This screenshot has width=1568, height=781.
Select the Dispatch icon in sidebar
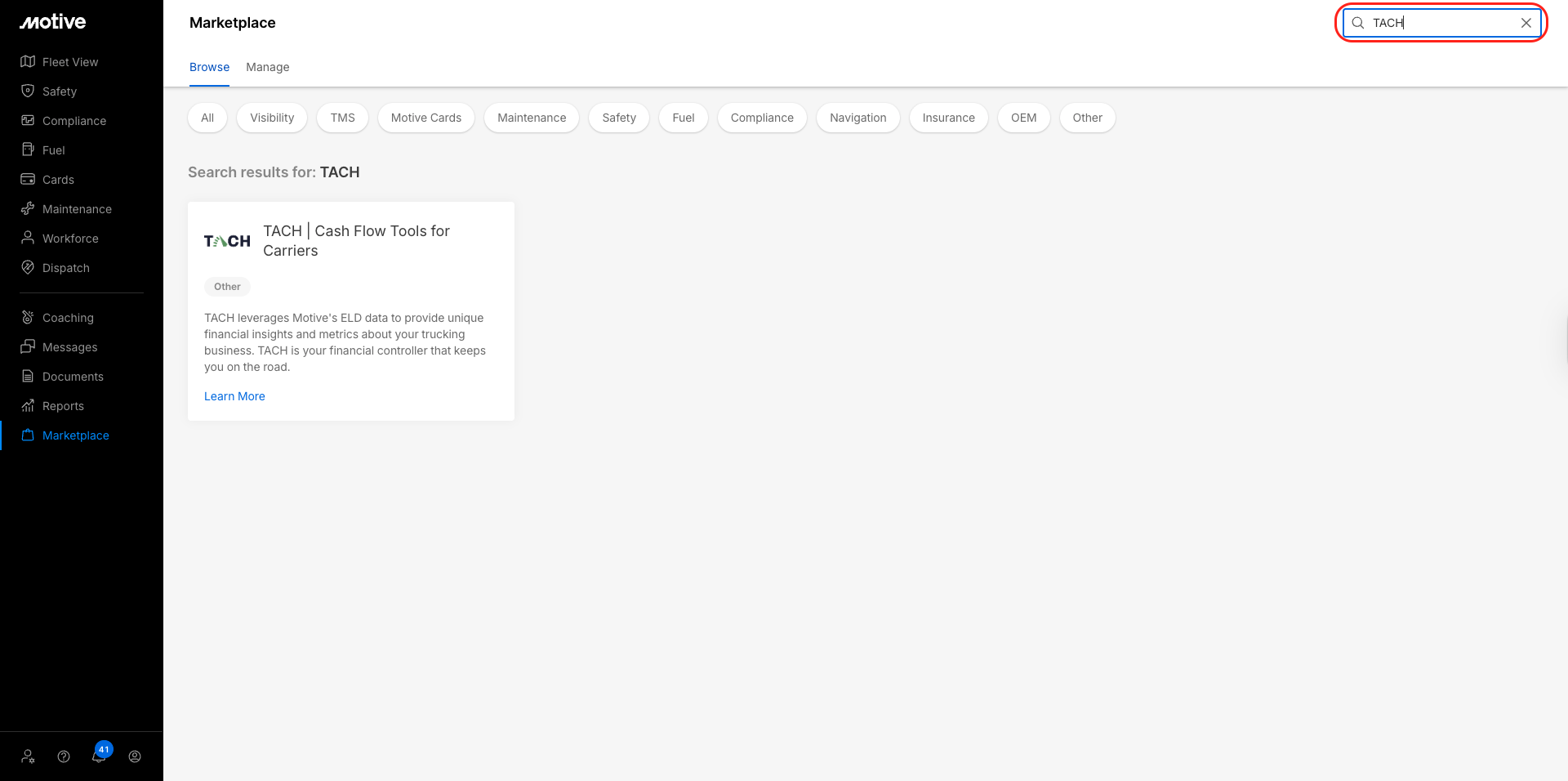pyautogui.click(x=28, y=268)
